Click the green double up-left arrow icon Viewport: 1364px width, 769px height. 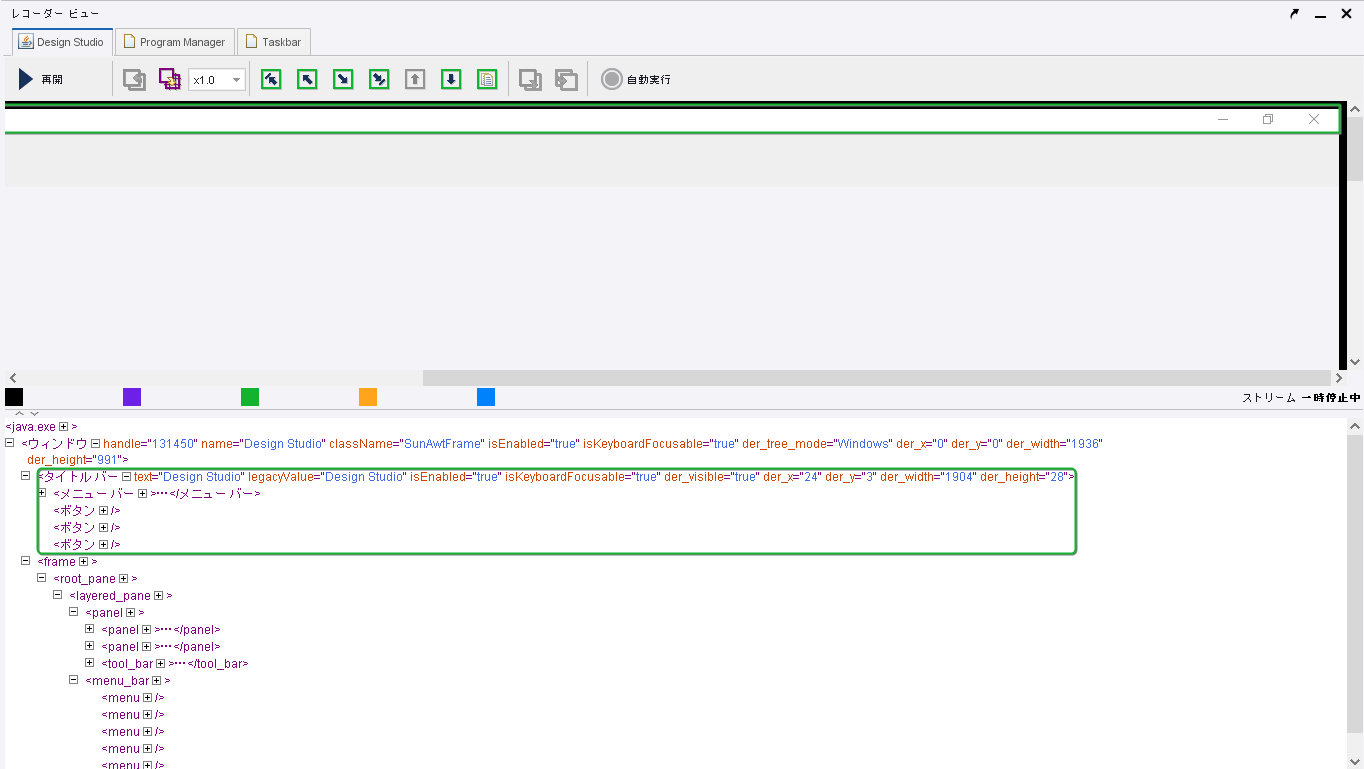point(271,79)
